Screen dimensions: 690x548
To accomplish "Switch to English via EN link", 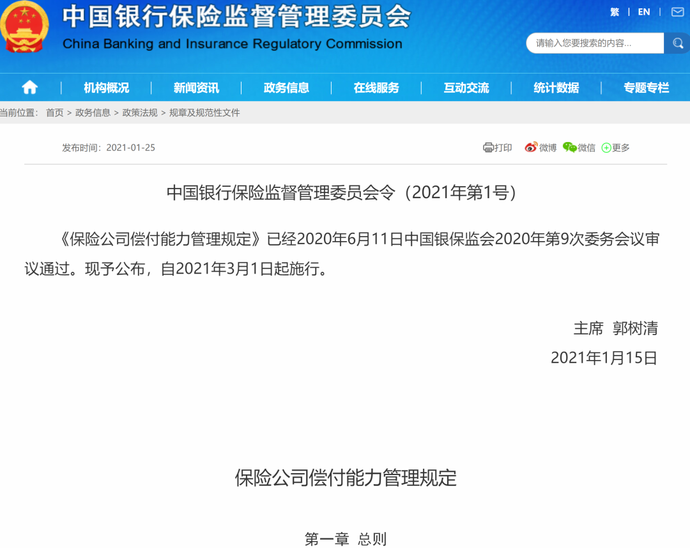I will 644,12.
